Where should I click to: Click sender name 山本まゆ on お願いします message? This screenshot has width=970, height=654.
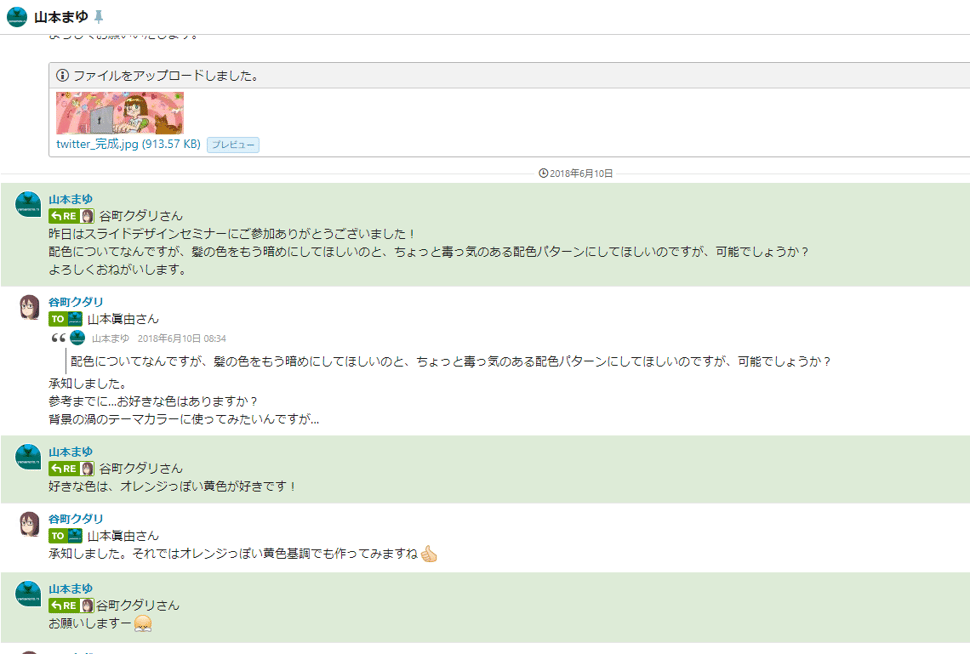(71, 588)
